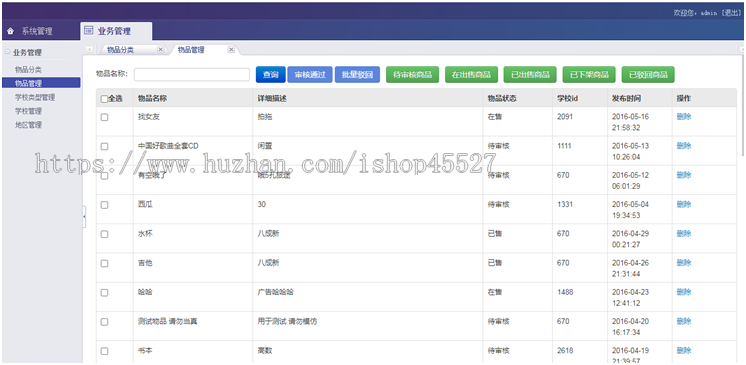Filter by 待审核商品

[x=412, y=75]
